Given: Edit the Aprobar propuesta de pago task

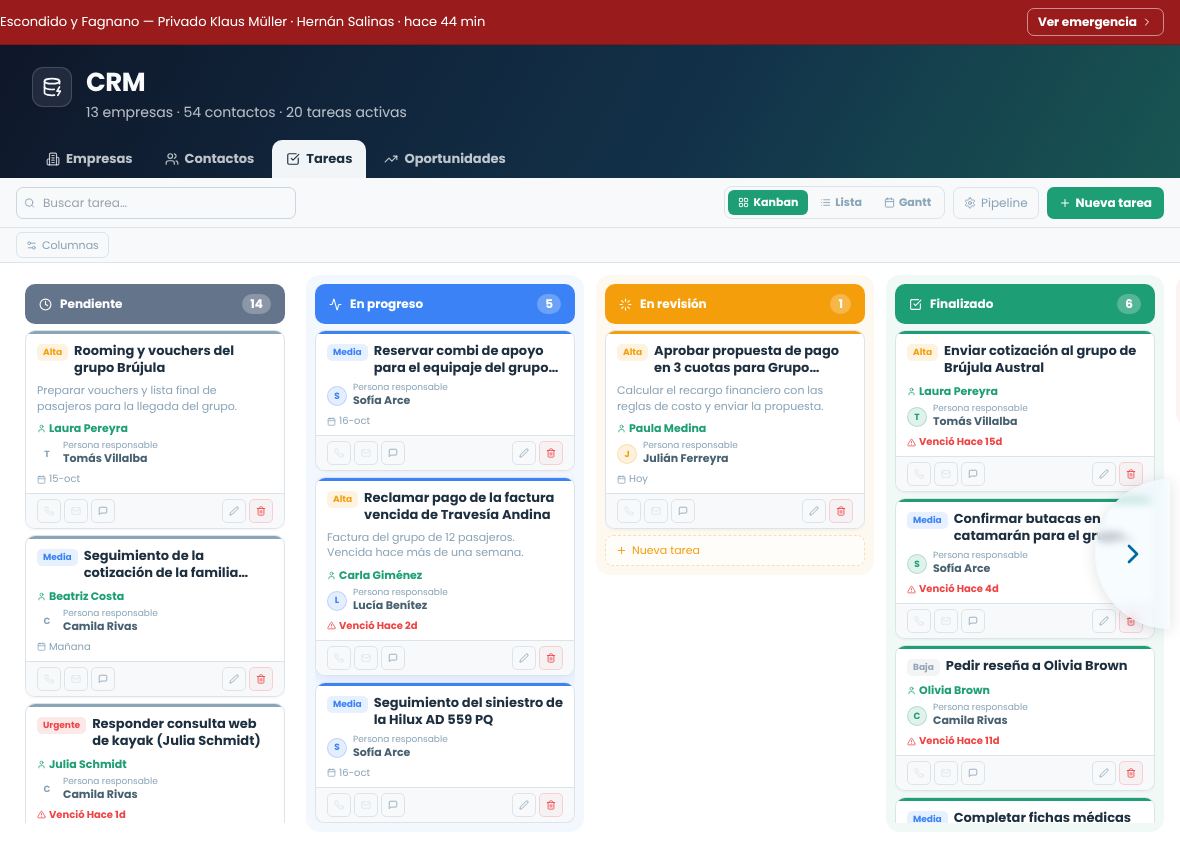Looking at the screenshot, I should tap(814, 511).
